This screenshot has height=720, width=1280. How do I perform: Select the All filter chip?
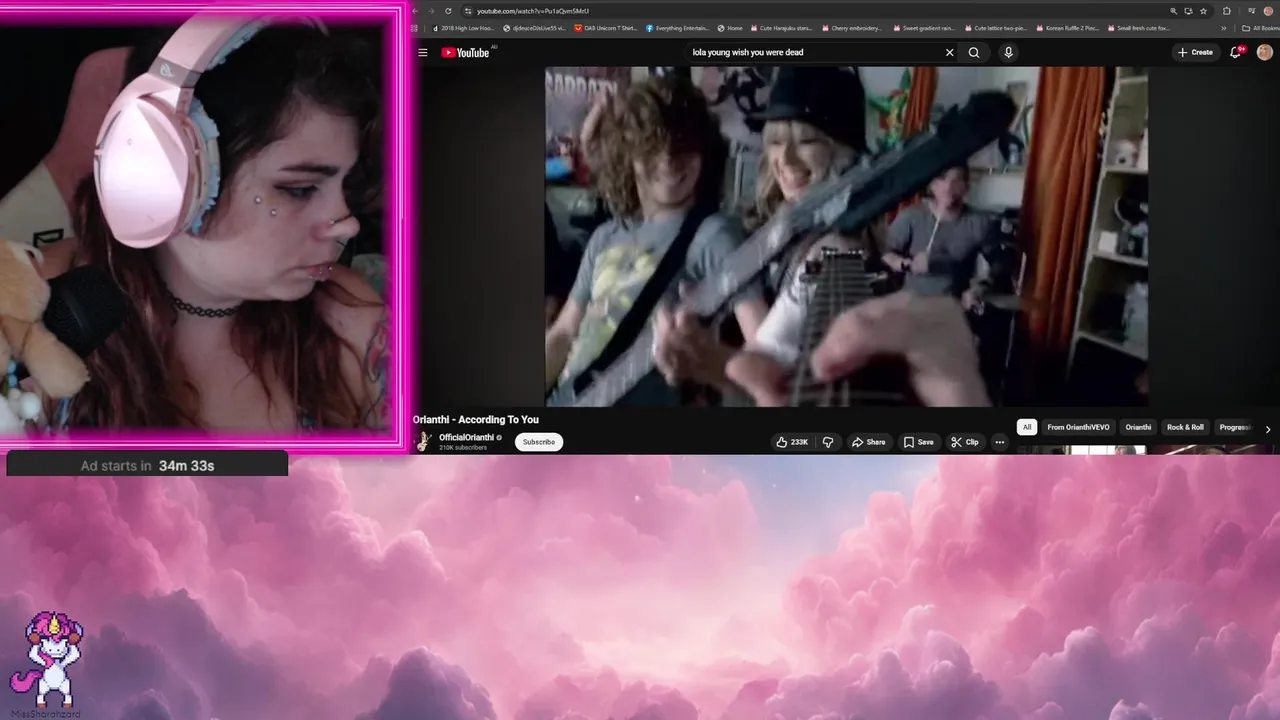[1026, 427]
